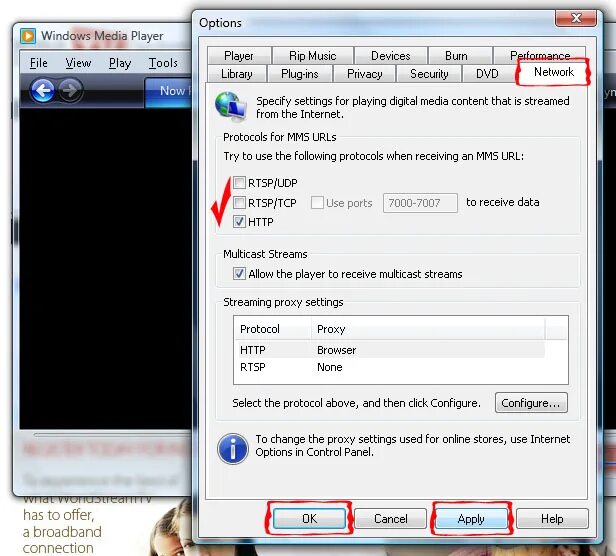Open the Plug-ins tab
Image resolution: width=616 pixels, height=556 pixels.
(x=300, y=73)
